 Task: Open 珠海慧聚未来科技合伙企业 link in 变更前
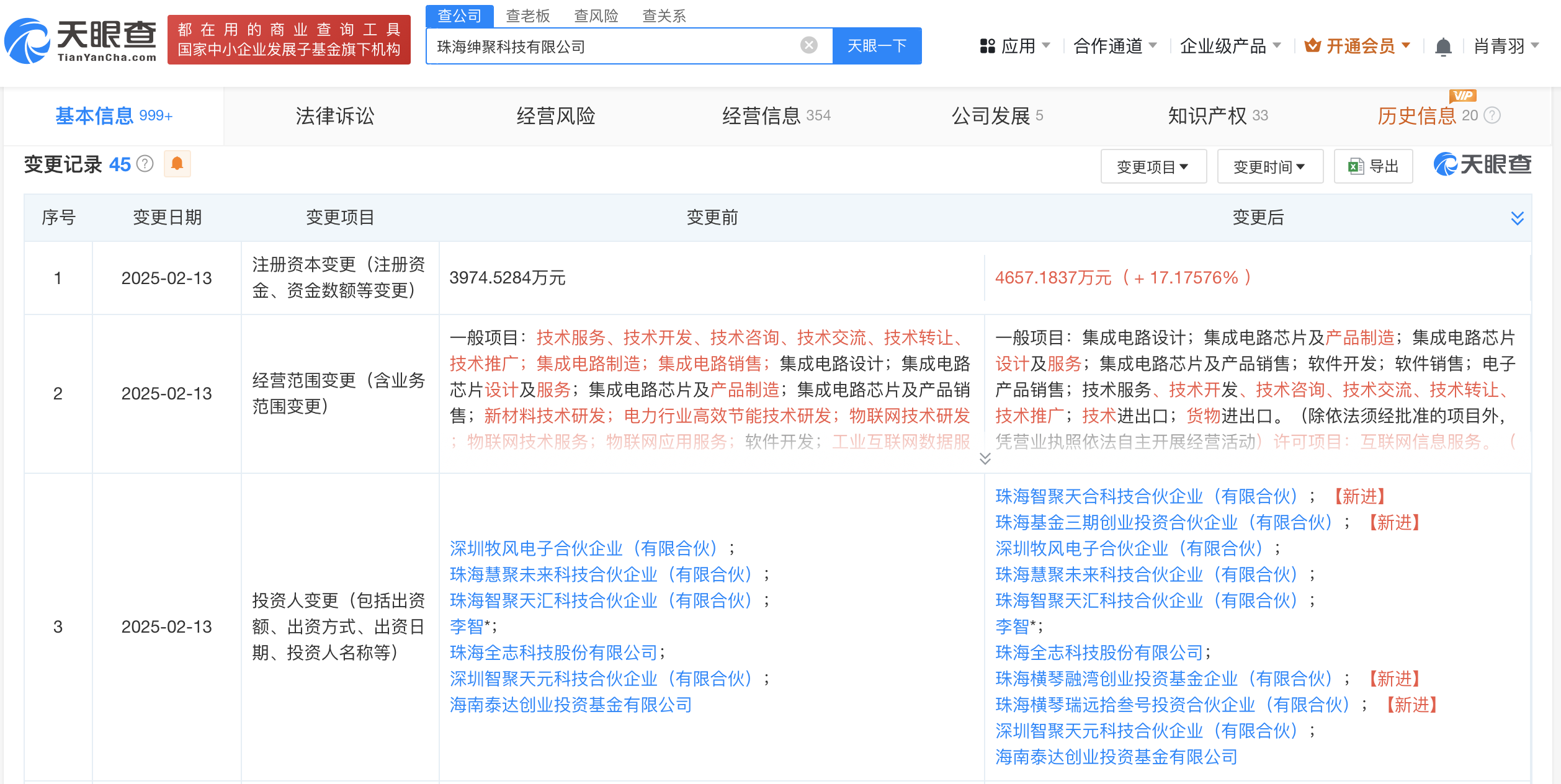coord(601,574)
